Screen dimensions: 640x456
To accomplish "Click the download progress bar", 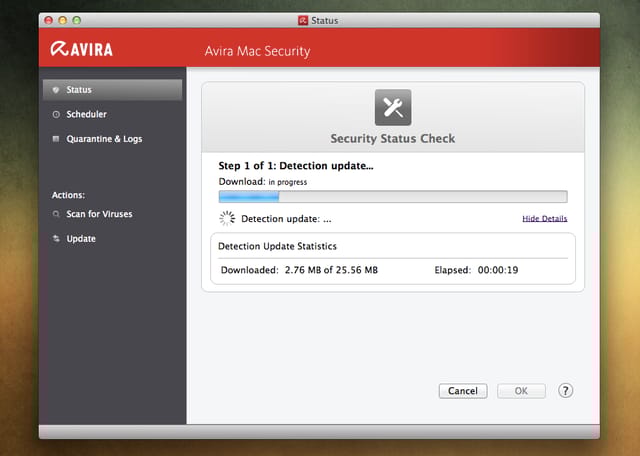I will click(393, 196).
